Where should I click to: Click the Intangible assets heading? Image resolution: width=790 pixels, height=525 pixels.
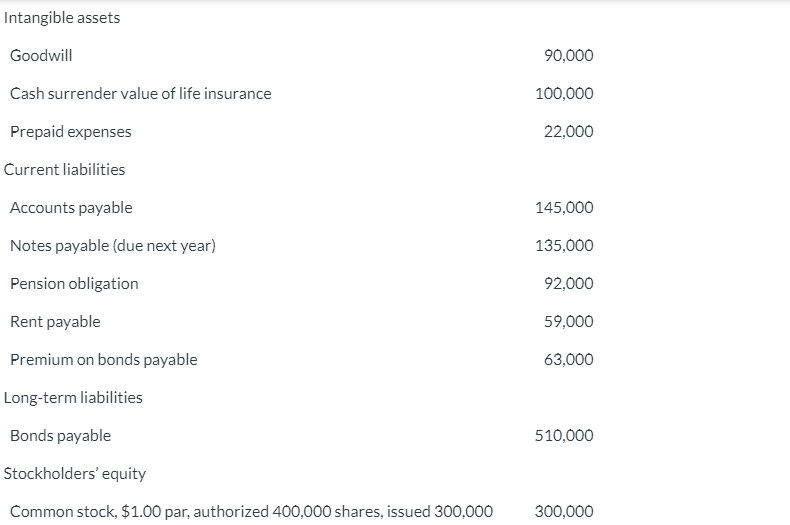pyautogui.click(x=62, y=18)
